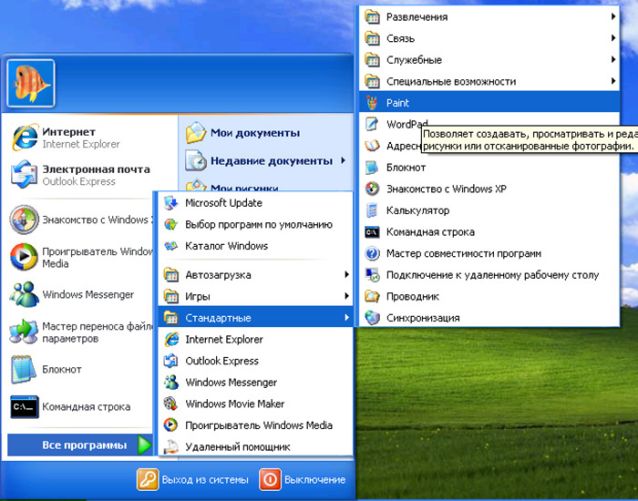Viewport: 638px width, 501px height.
Task: Click Выбор программ по умолчанию icon
Action: tap(171, 224)
